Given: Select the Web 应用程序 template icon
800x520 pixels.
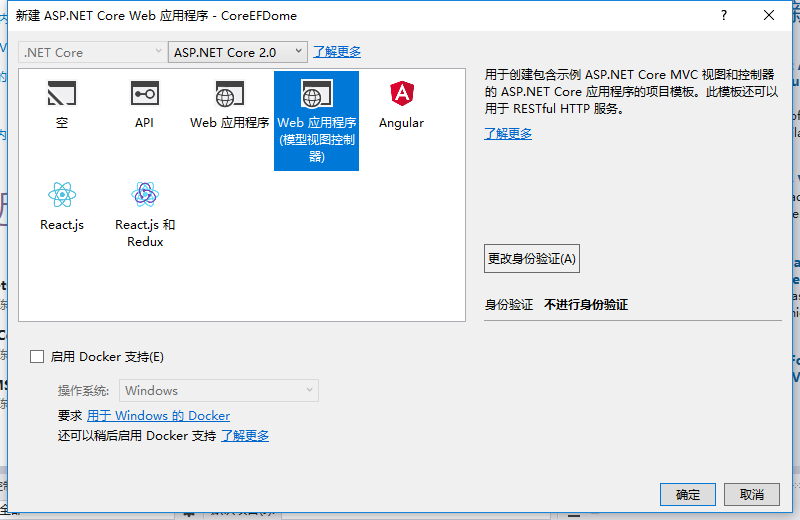Looking at the screenshot, I should point(229,93).
